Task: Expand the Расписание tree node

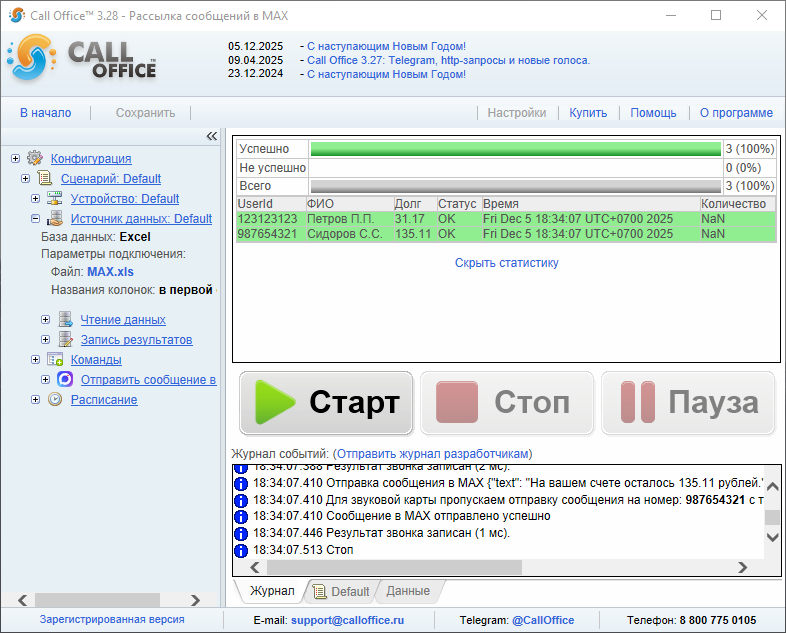Action: (x=36, y=400)
